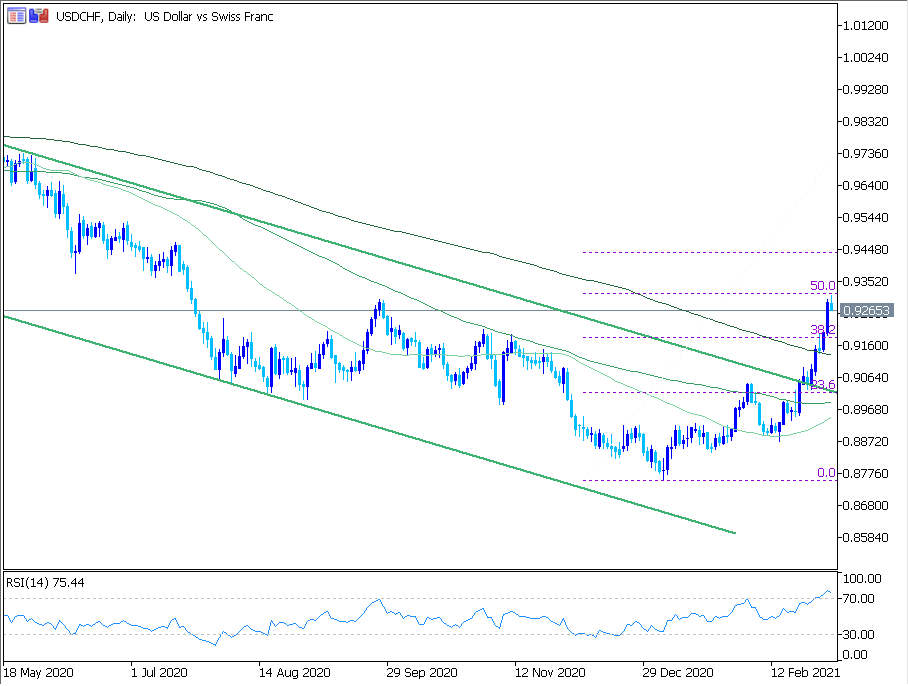The height and width of the screenshot is (686, 908).
Task: Click the 0.88720 price scale value
Action: [866, 442]
